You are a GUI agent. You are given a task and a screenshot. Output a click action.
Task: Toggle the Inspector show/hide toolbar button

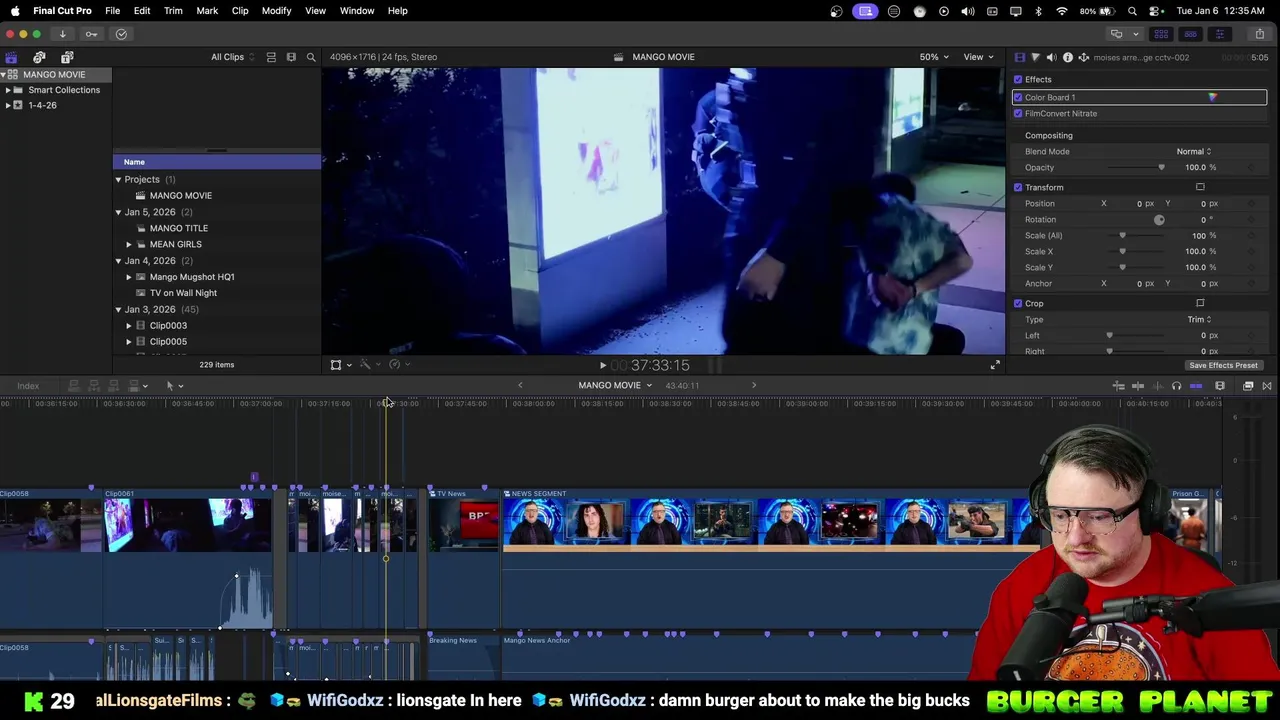point(1219,34)
